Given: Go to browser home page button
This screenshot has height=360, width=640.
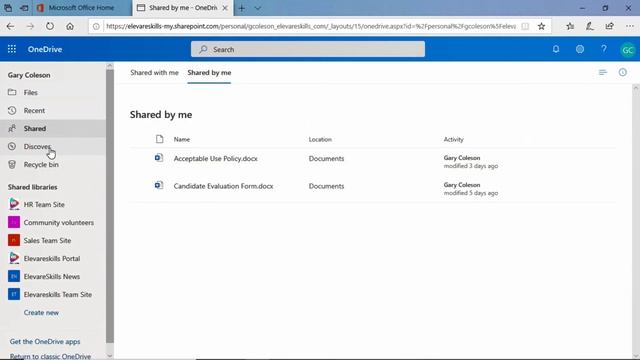Looking at the screenshot, I should [x=70, y=26].
